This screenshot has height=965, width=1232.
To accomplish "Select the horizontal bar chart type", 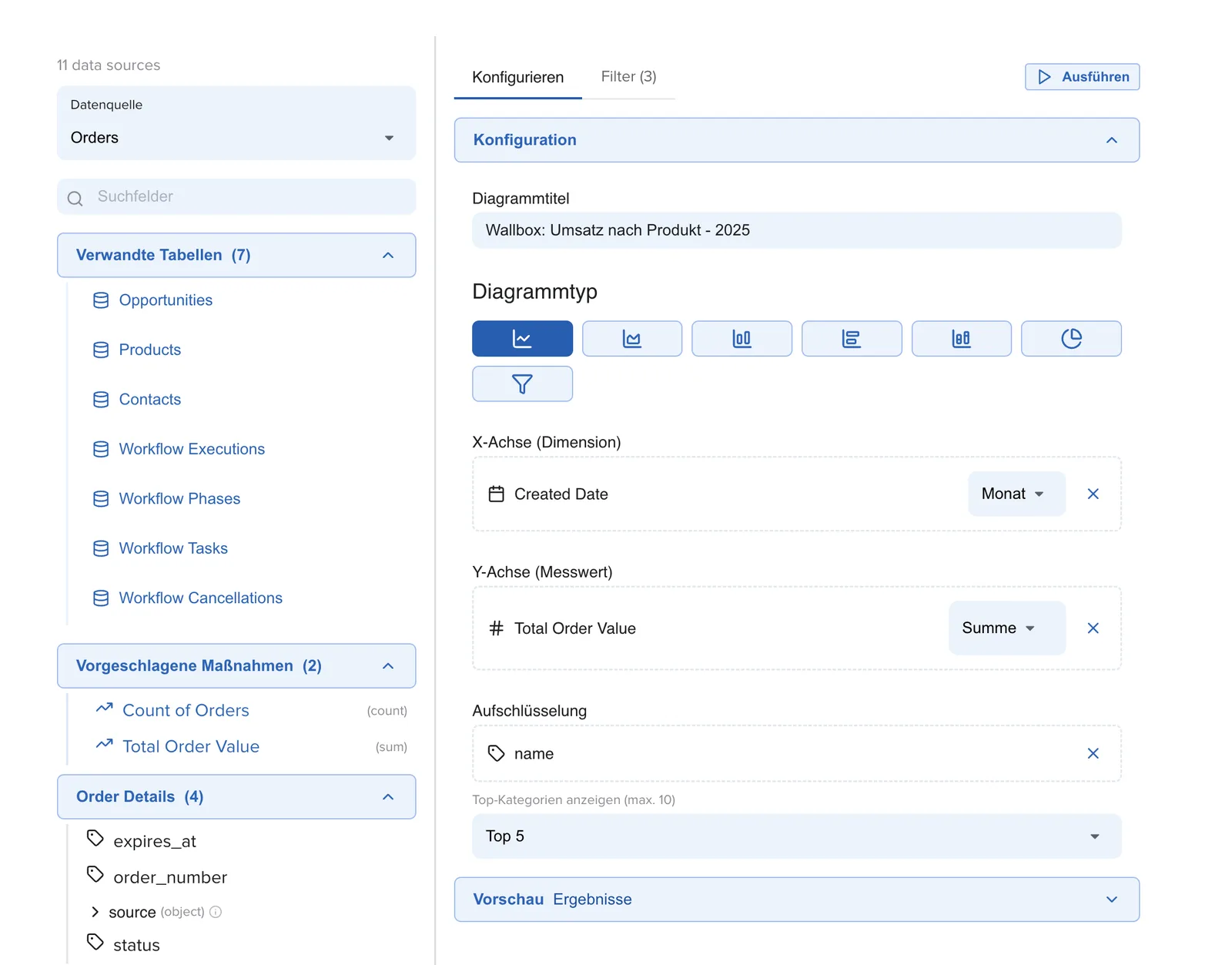I will tap(852, 339).
